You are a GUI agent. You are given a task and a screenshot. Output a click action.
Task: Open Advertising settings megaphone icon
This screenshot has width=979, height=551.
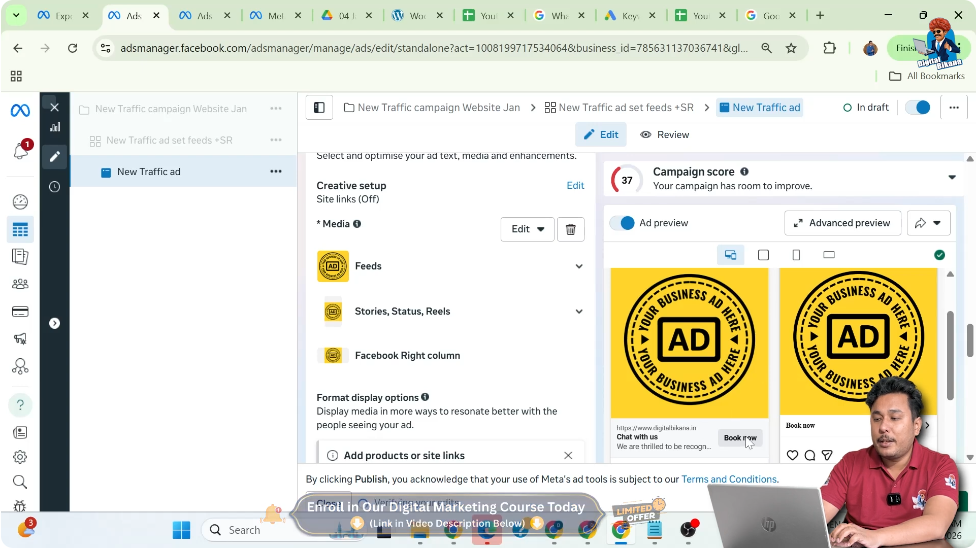click(20, 339)
